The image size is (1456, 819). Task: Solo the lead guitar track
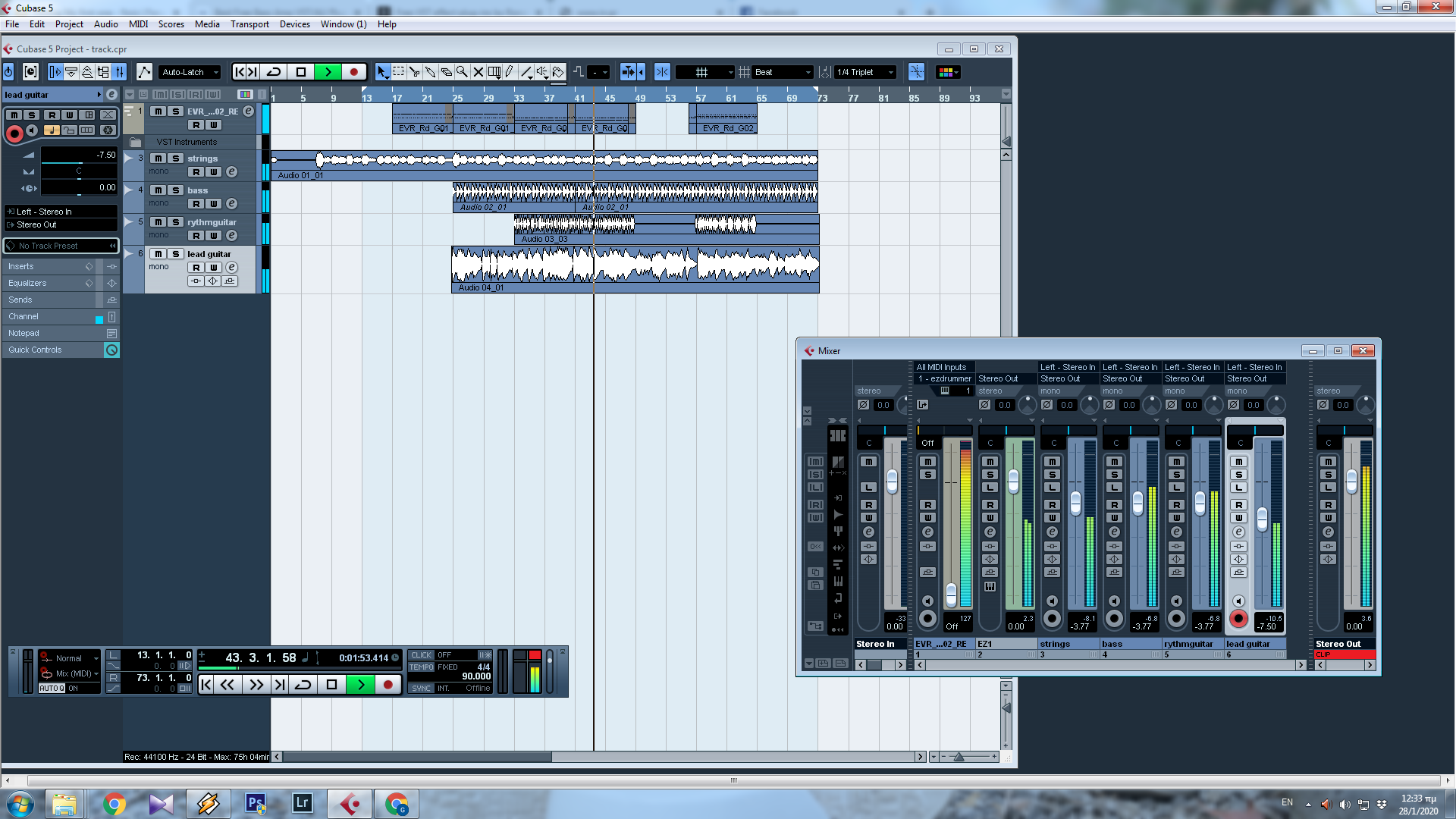point(176,254)
